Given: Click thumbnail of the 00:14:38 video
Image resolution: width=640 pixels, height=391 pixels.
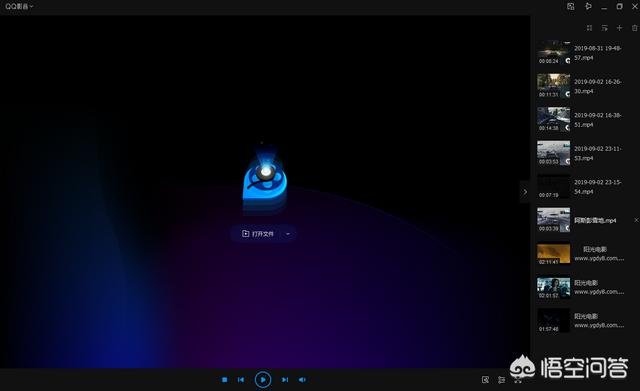Looking at the screenshot, I should point(553,120).
